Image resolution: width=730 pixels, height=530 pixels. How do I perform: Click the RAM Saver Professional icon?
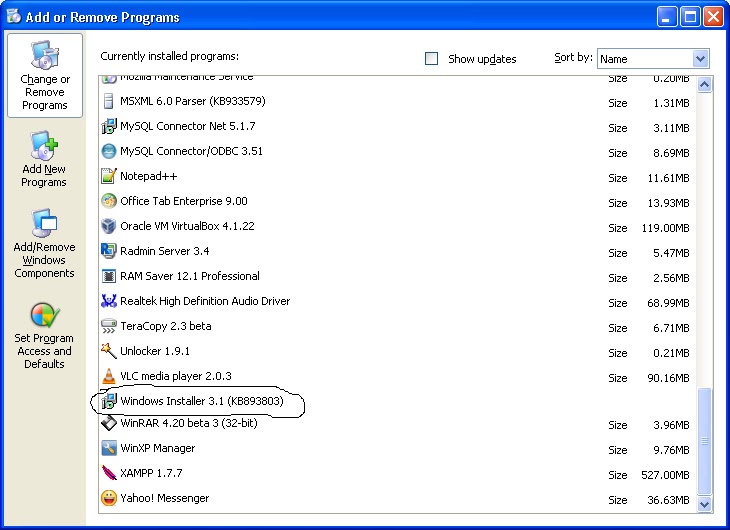(x=108, y=276)
